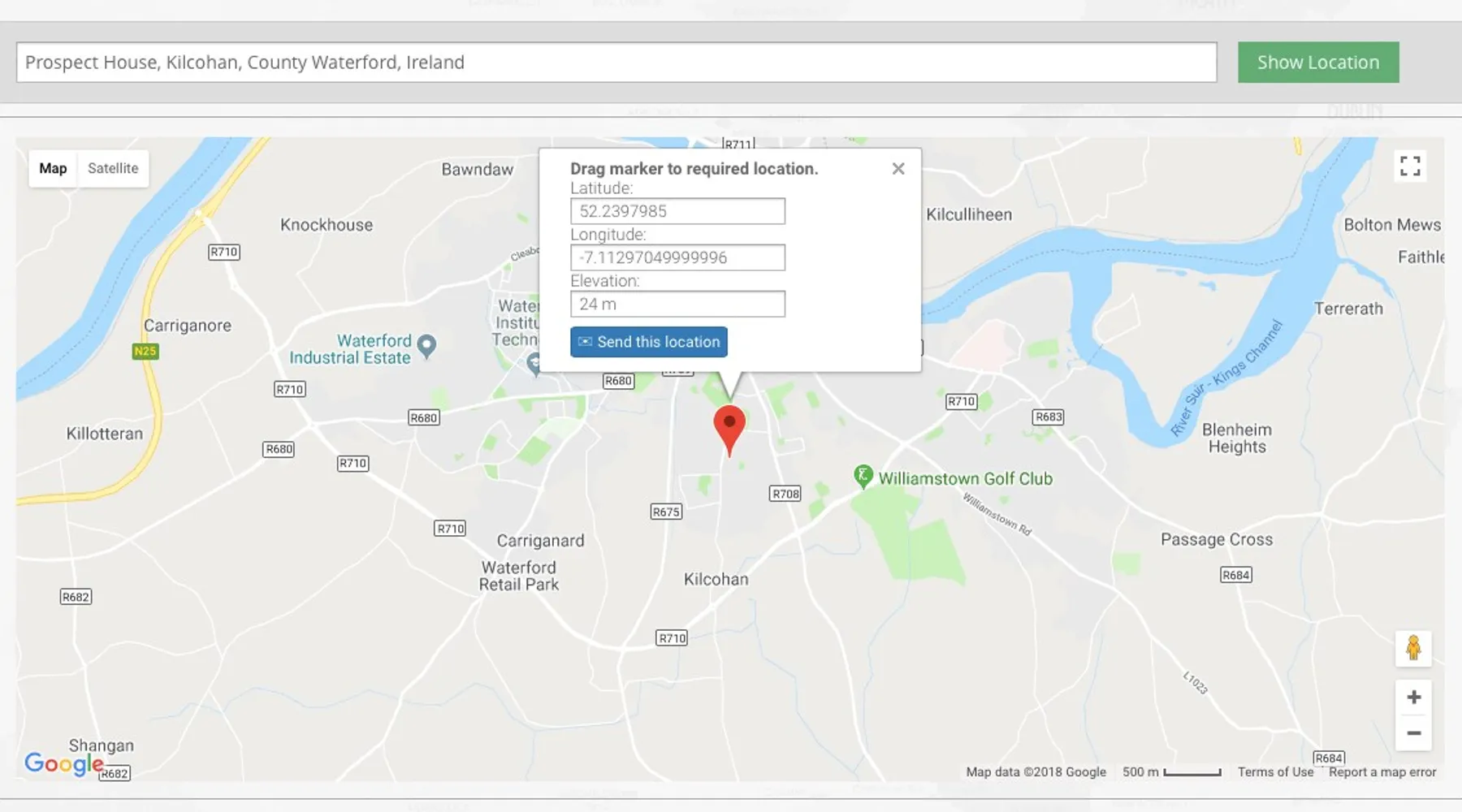Click the Kilculliheen place label
1462x812 pixels.
tap(969, 215)
